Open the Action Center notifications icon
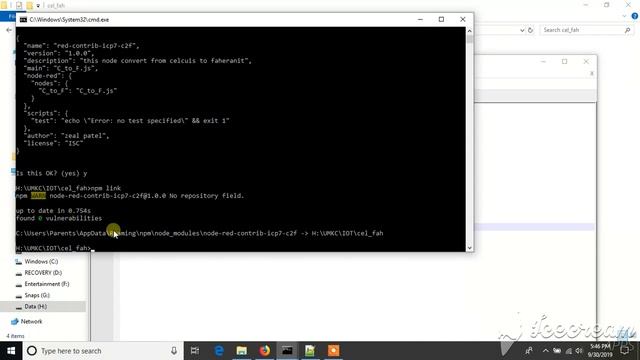This screenshot has height=360, width=640. click(624, 351)
